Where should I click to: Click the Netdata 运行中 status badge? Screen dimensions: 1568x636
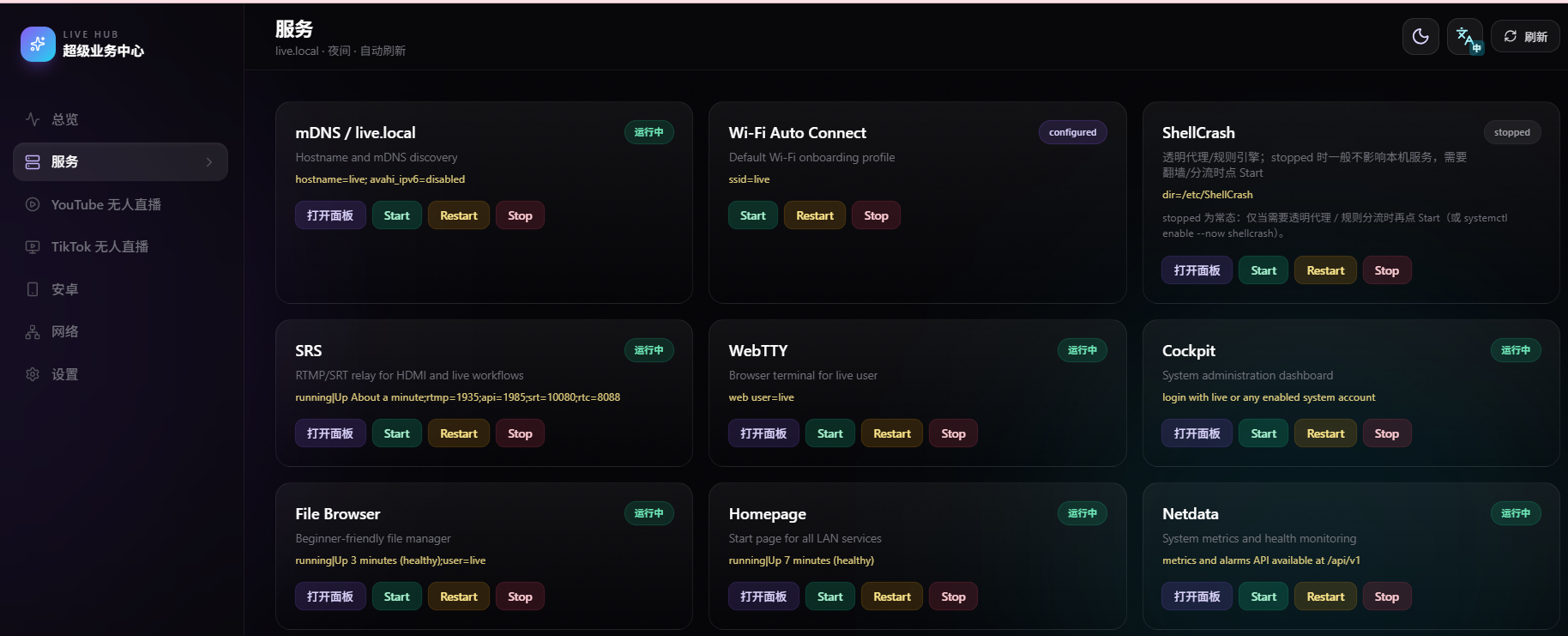(x=1516, y=513)
